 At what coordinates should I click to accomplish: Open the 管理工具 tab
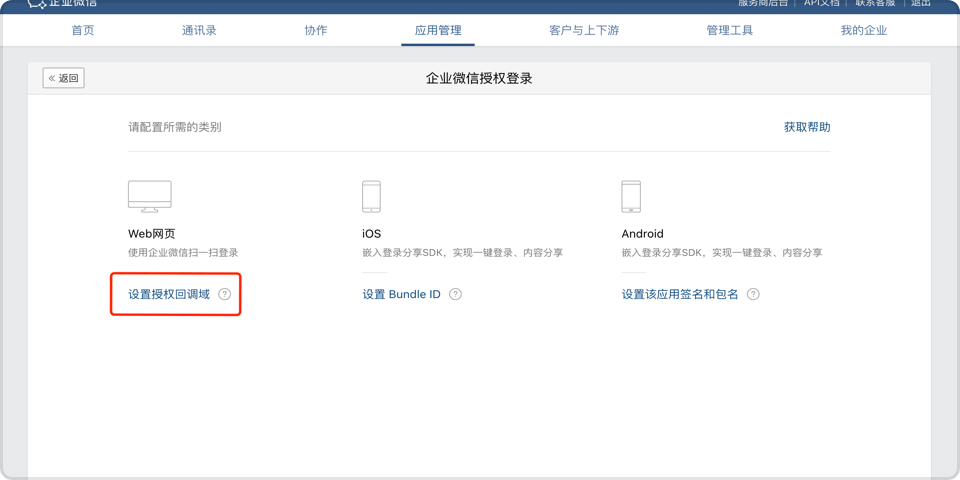coord(730,30)
